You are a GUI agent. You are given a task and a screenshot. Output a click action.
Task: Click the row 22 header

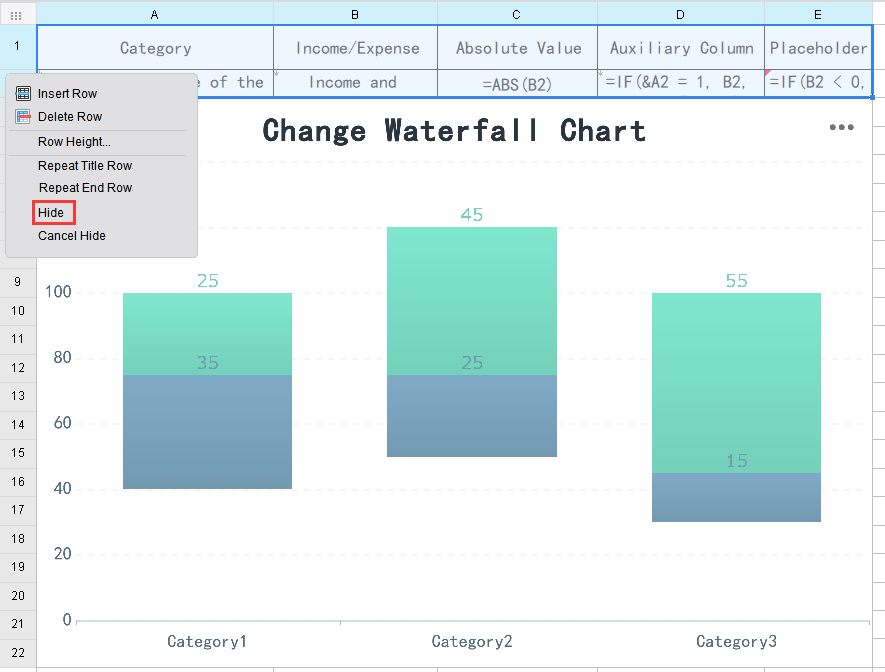pyautogui.click(x=16, y=653)
